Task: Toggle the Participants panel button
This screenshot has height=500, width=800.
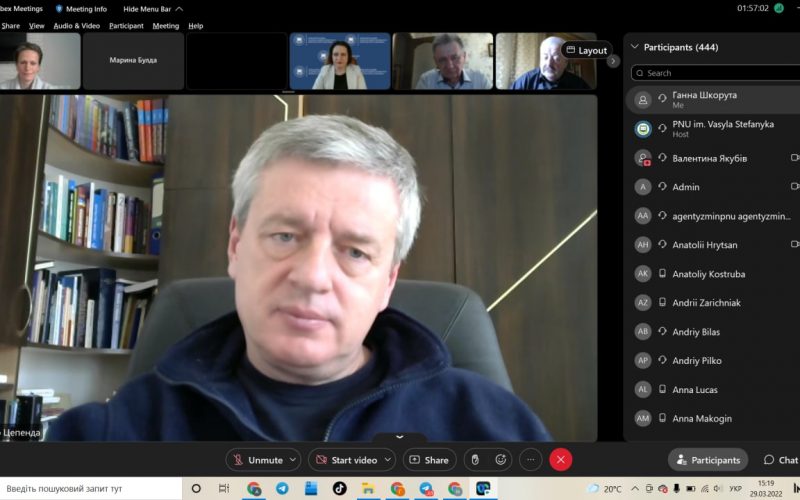Action: (708, 460)
